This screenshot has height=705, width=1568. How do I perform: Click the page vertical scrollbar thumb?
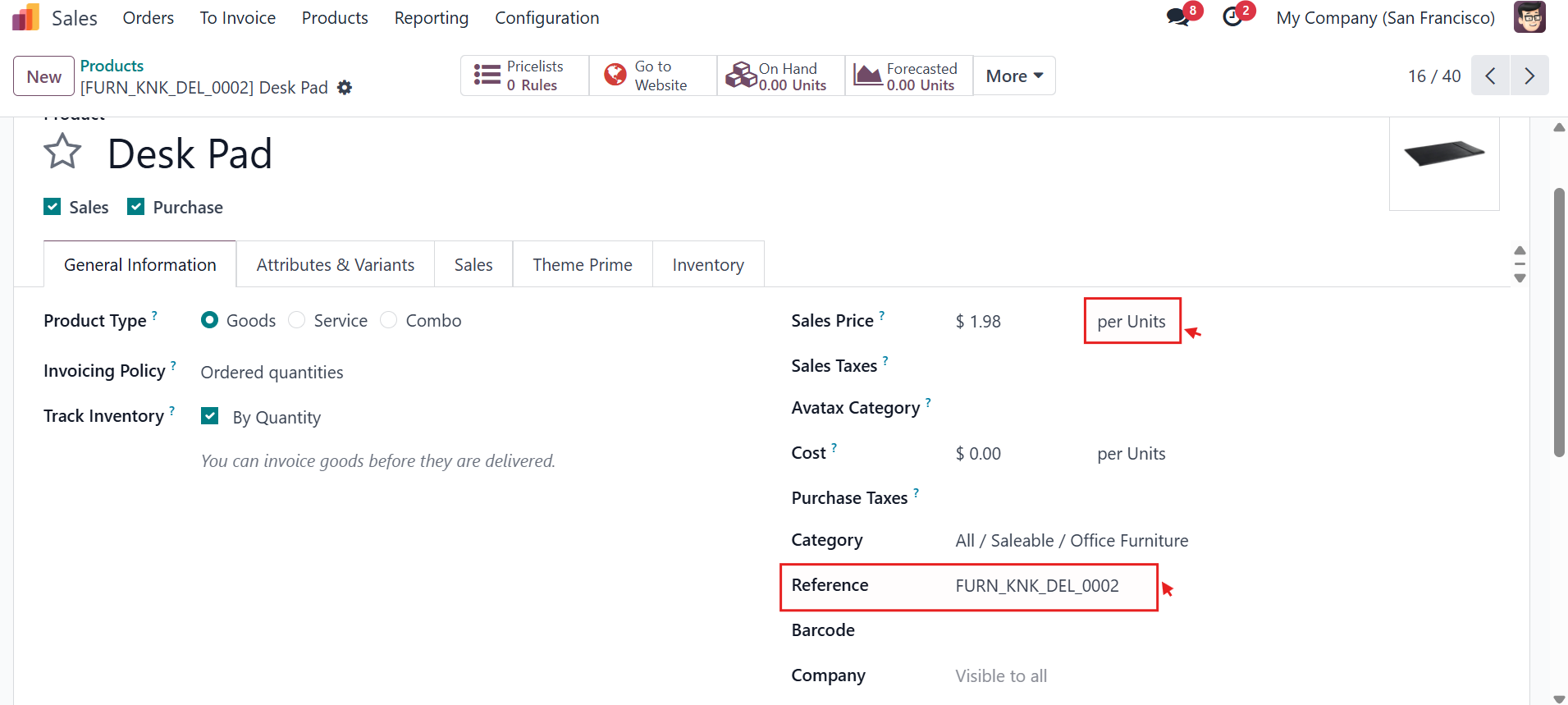click(1559, 323)
